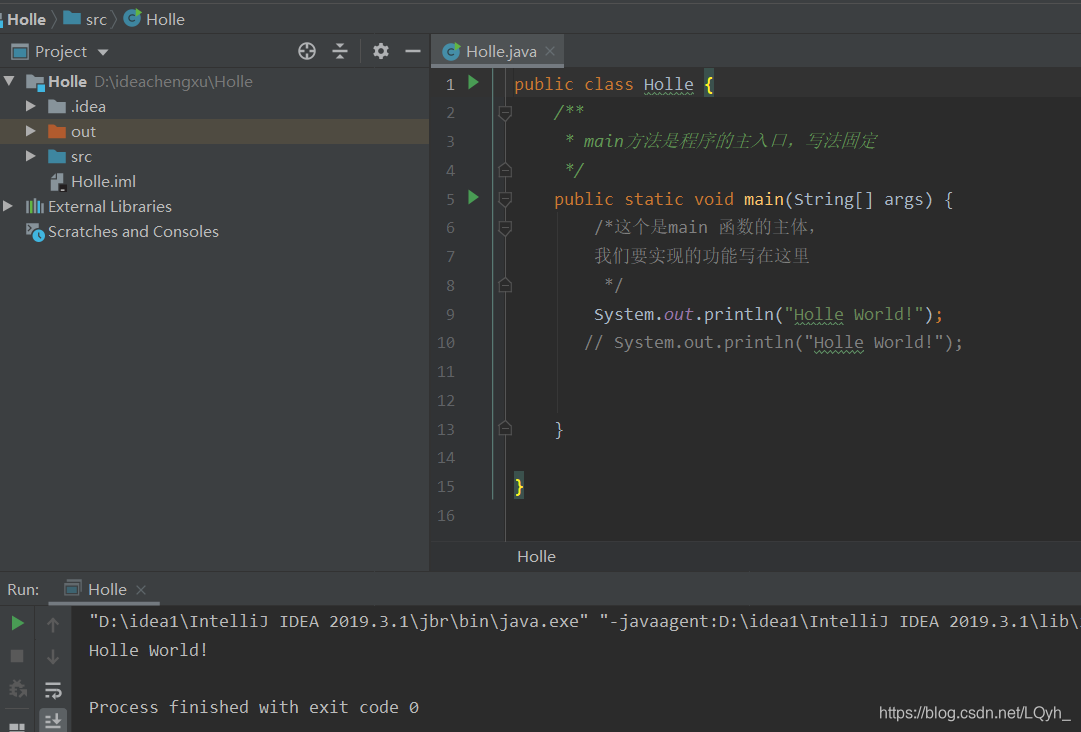Rerun Holle with green play button
Screen dimensions: 1081x732
click(18, 623)
